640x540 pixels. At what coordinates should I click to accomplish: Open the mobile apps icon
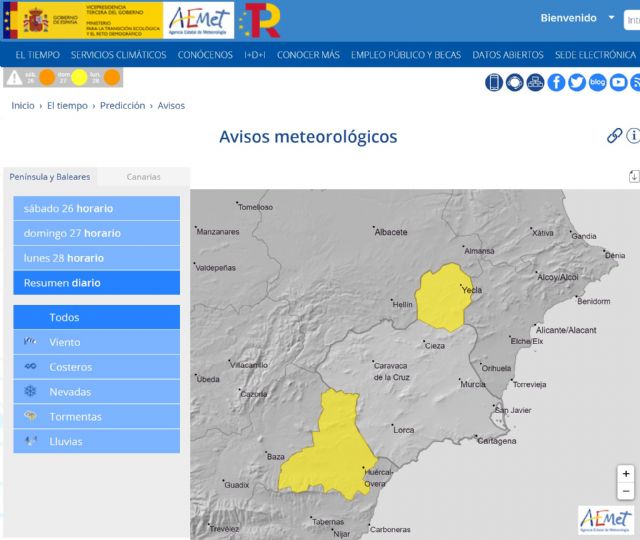(493, 82)
